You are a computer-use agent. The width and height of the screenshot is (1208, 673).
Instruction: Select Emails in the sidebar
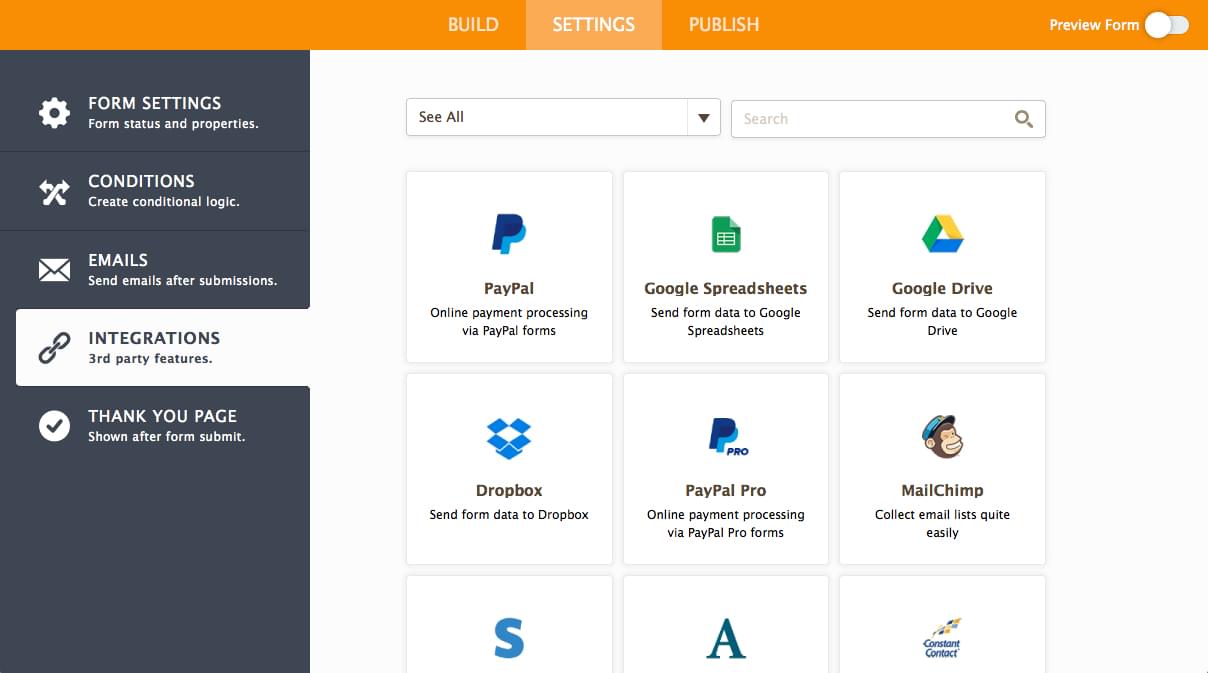click(x=155, y=270)
